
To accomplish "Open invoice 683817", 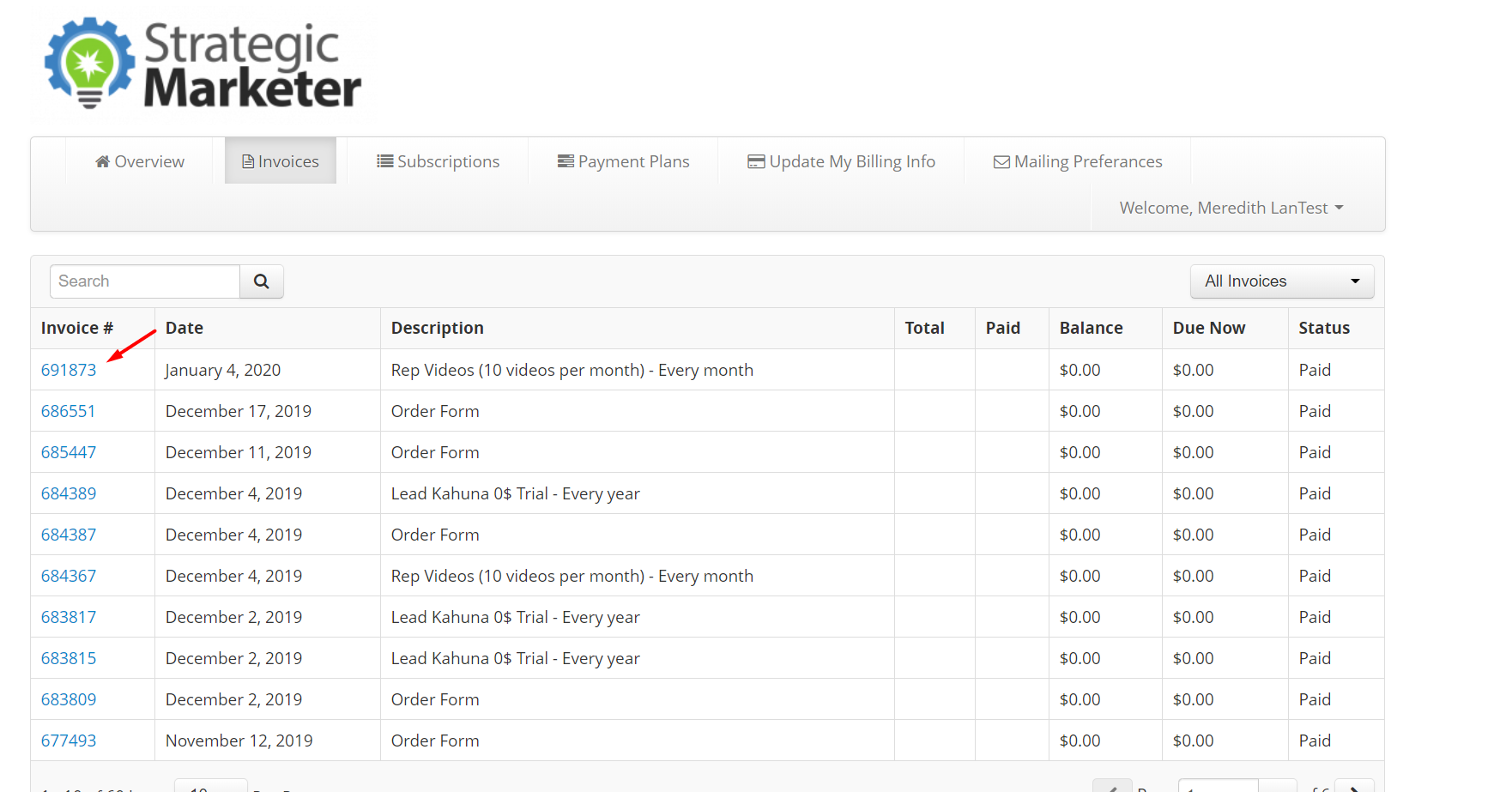I will pyautogui.click(x=69, y=617).
